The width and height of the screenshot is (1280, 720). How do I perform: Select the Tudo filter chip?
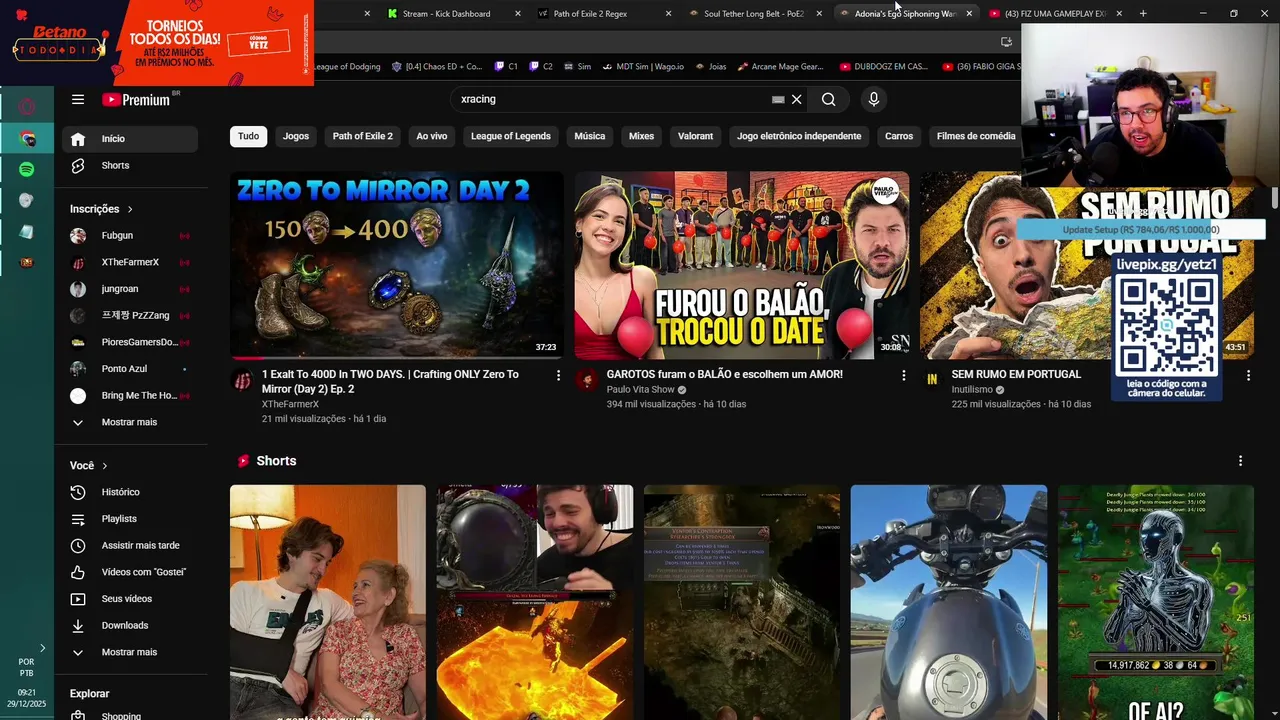click(x=248, y=136)
